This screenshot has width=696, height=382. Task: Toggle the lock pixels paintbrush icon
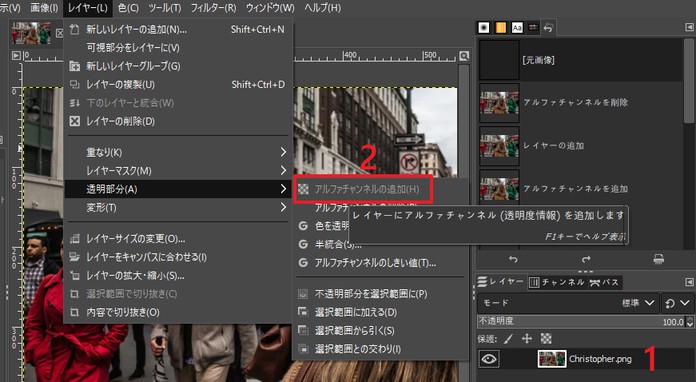coord(509,339)
